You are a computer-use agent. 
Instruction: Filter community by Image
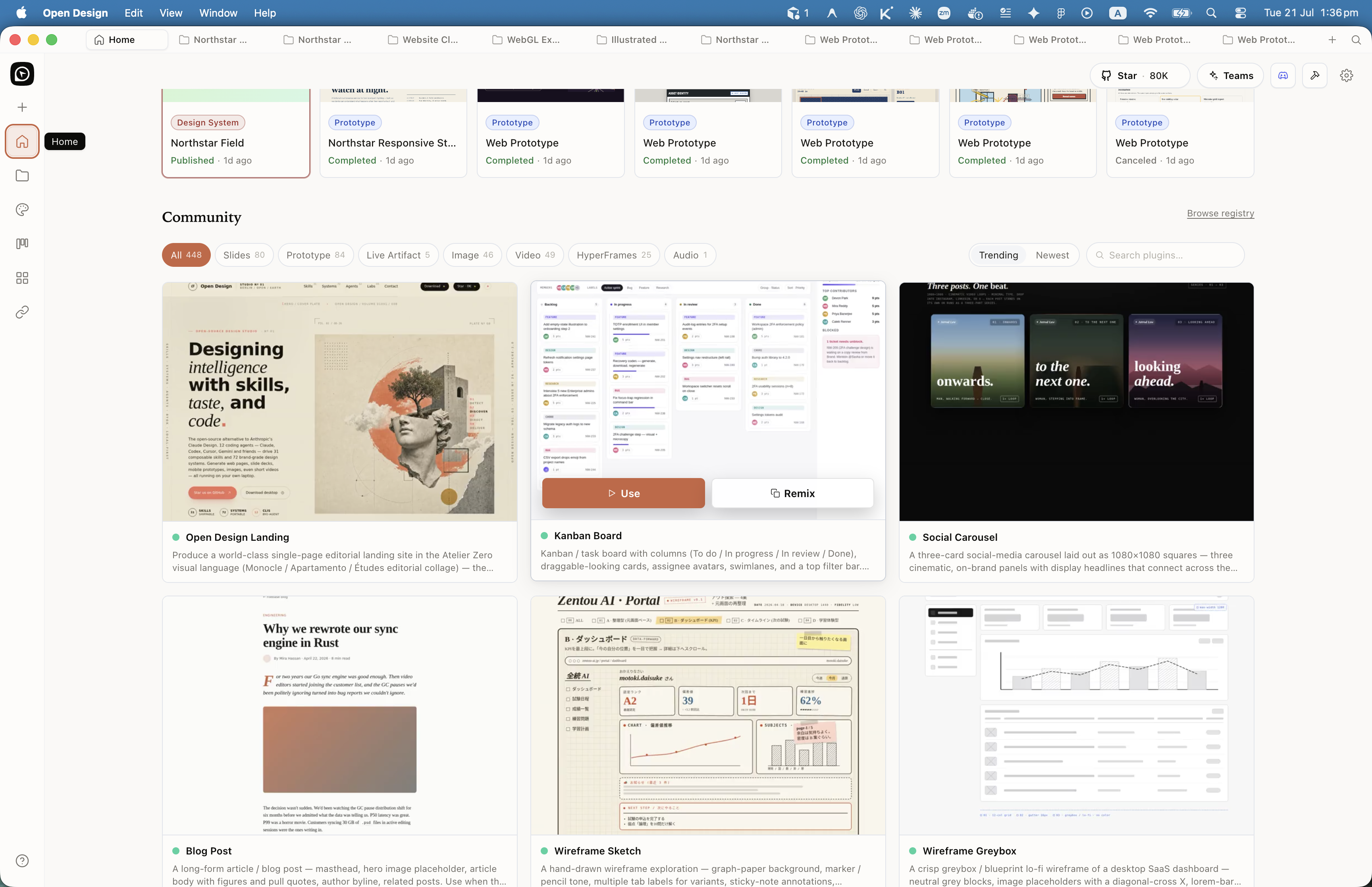472,255
